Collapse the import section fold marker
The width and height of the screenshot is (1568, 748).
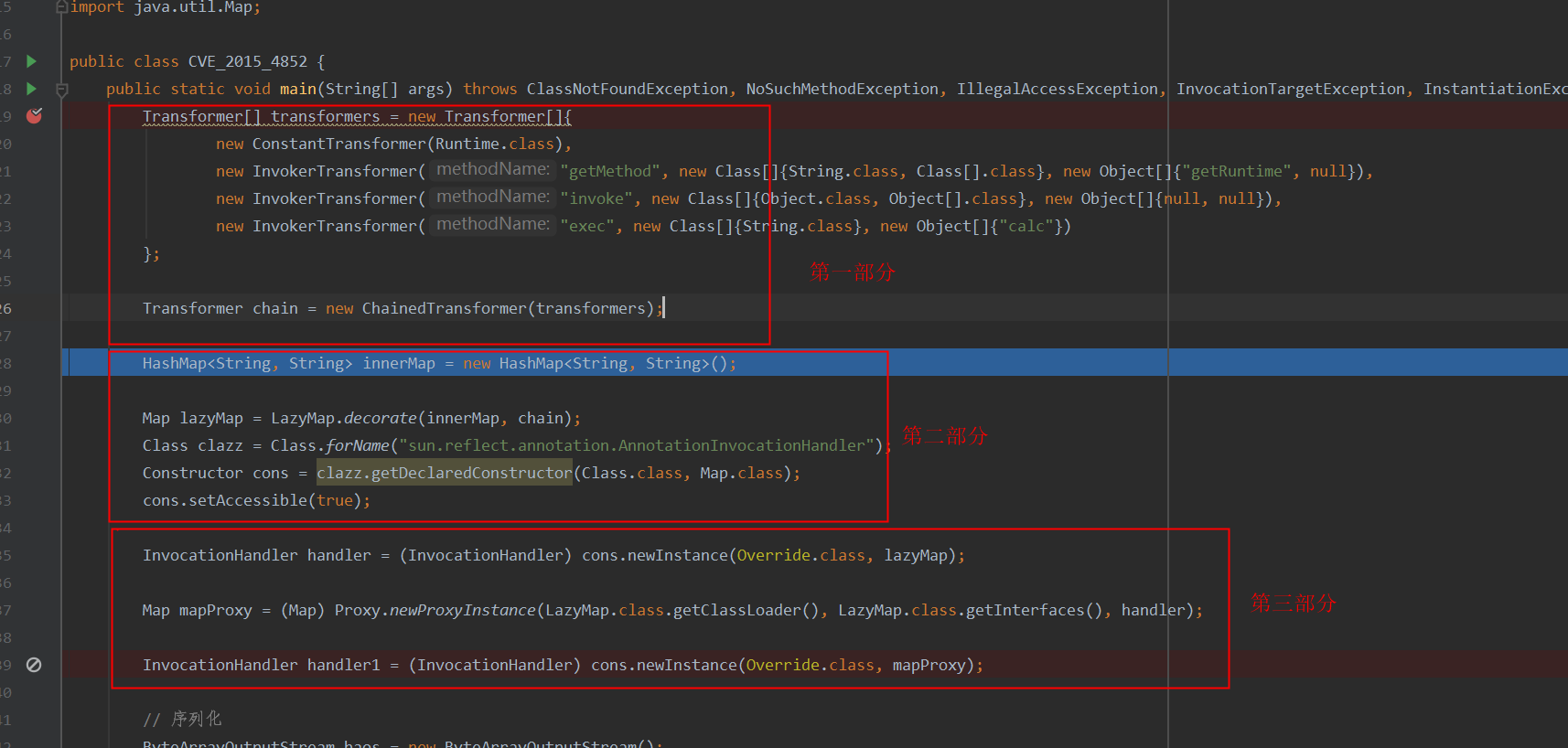tap(61, 7)
